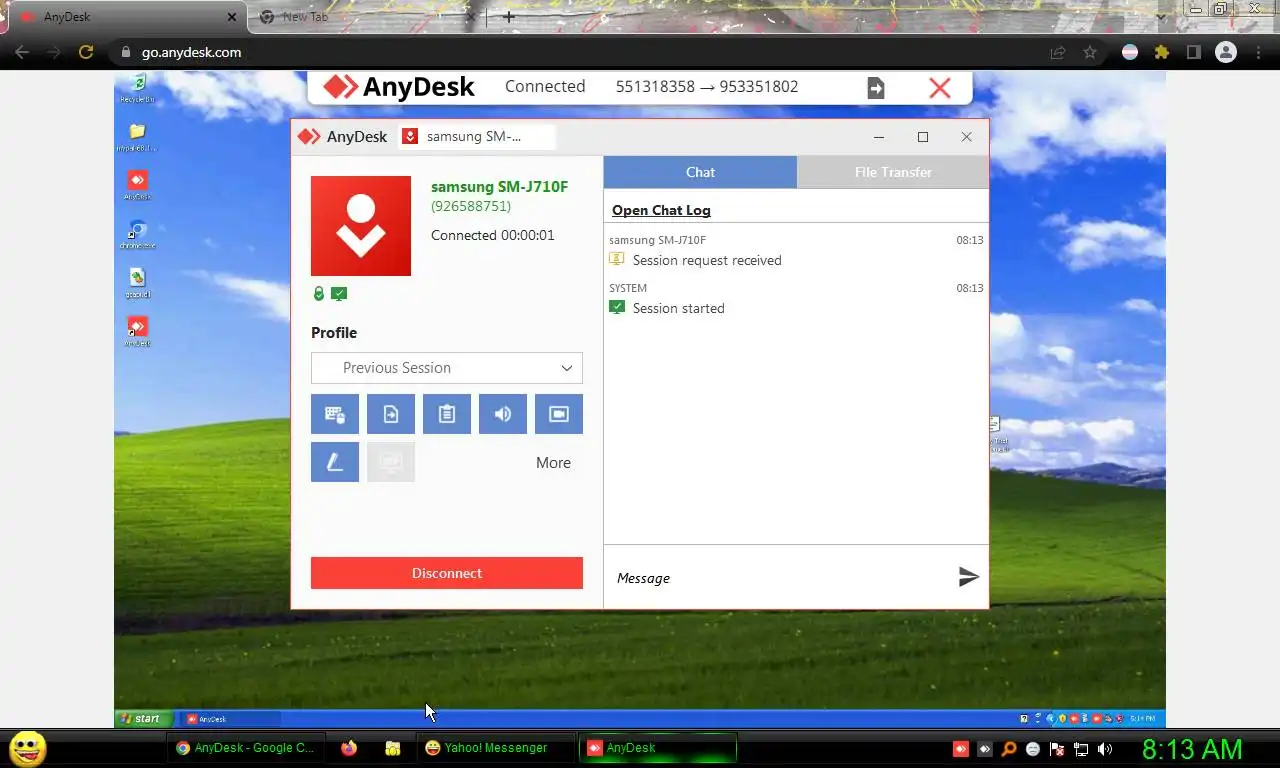Click green monitor status icon under avatar
Viewport: 1280px width, 768px height.
coord(339,294)
